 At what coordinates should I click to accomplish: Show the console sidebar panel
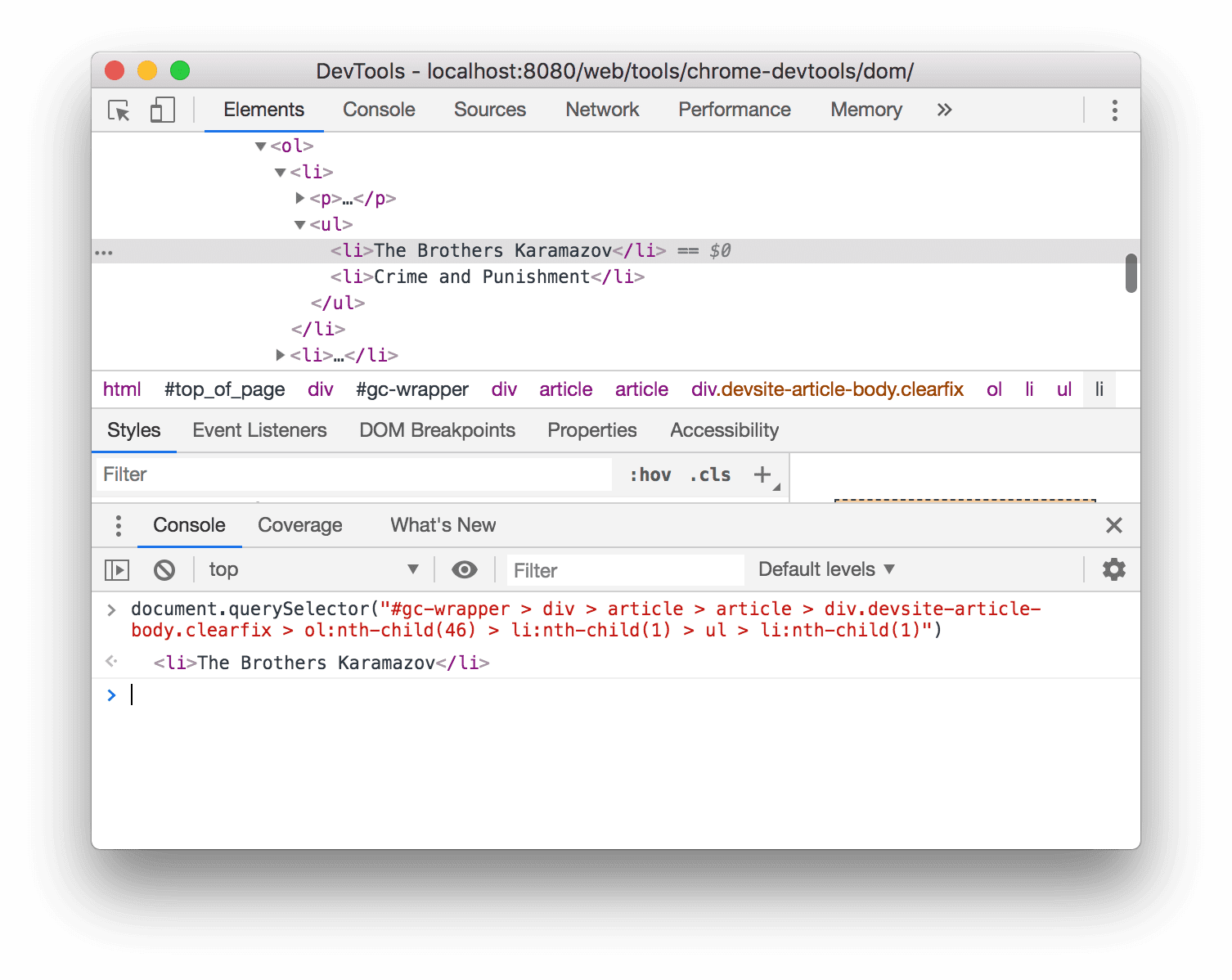pyautogui.click(x=116, y=569)
